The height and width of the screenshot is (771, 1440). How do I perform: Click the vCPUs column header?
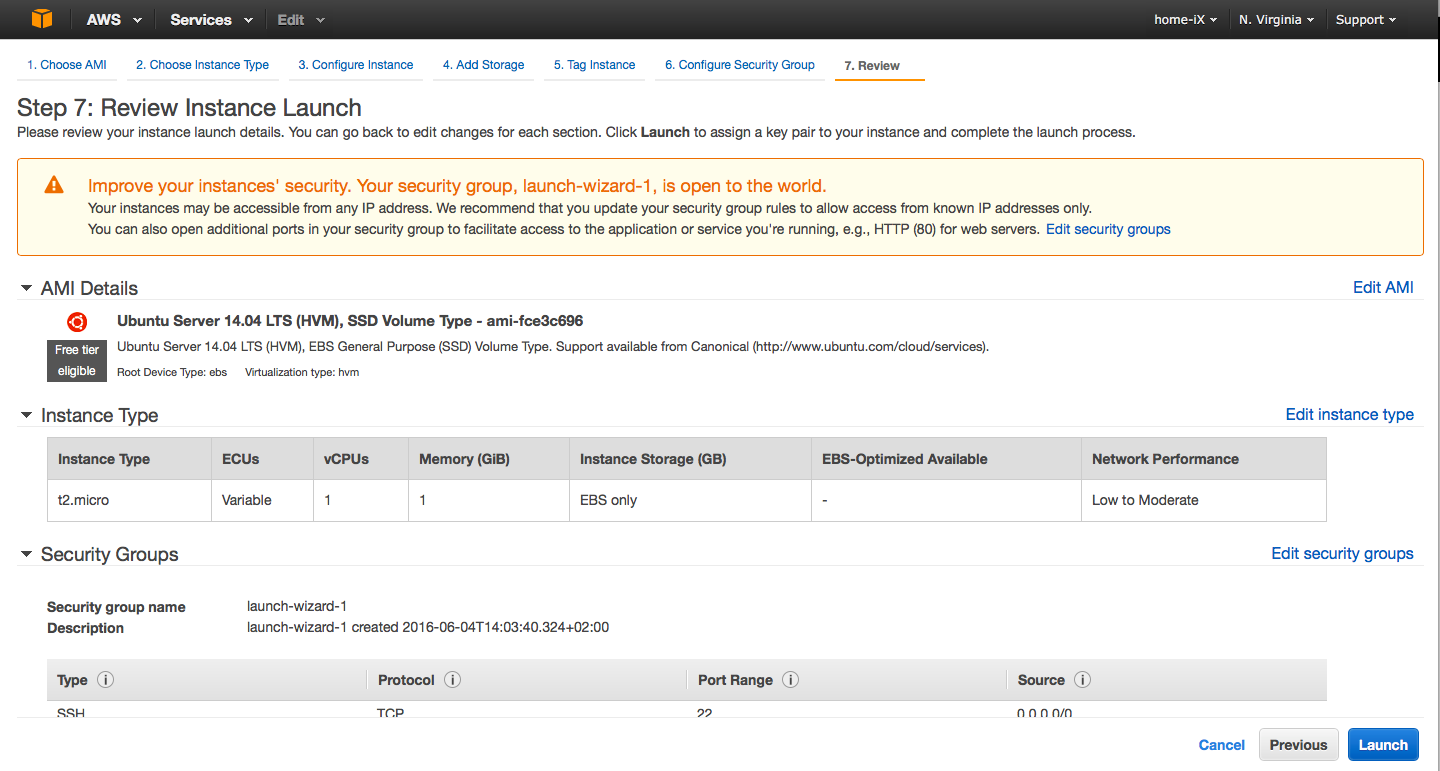[x=361, y=459]
